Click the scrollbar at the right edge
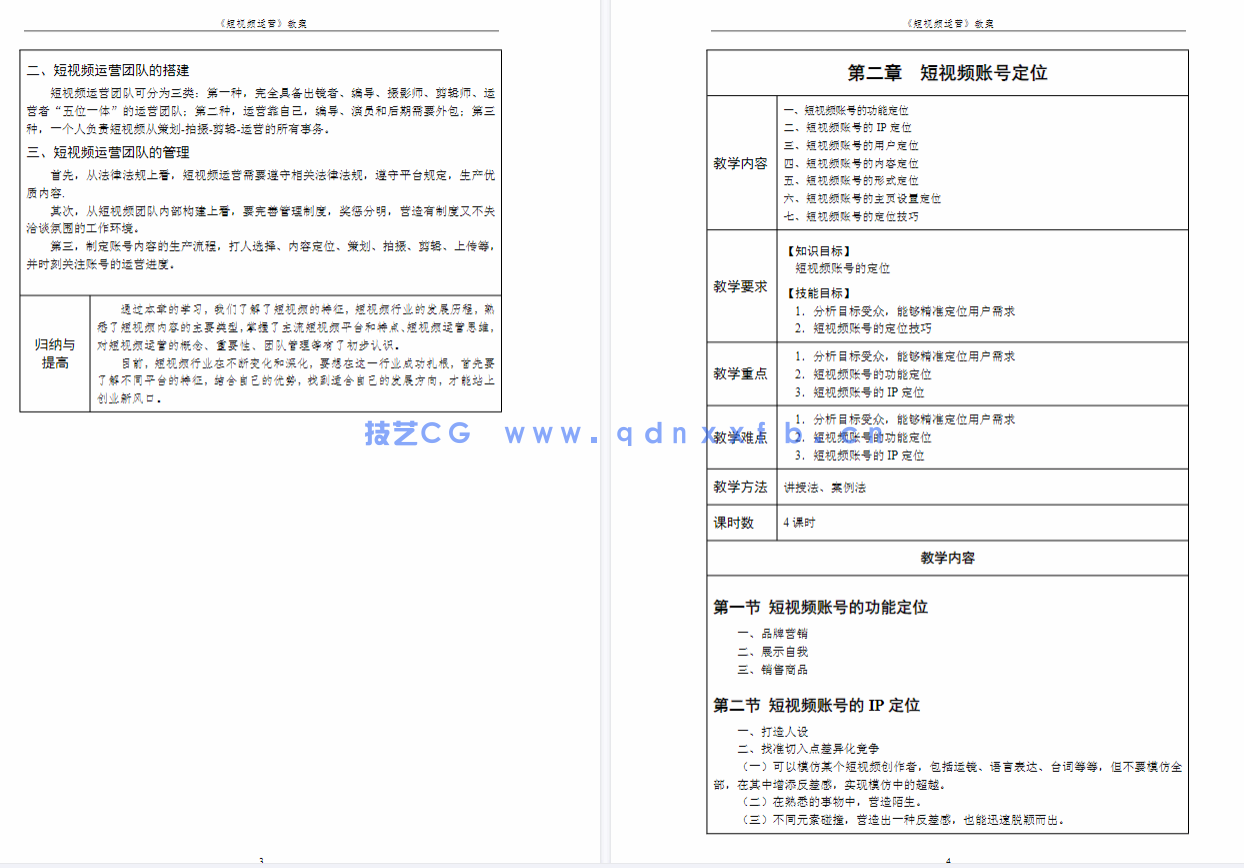The width and height of the screenshot is (1244, 868). pyautogui.click(x=1240, y=434)
